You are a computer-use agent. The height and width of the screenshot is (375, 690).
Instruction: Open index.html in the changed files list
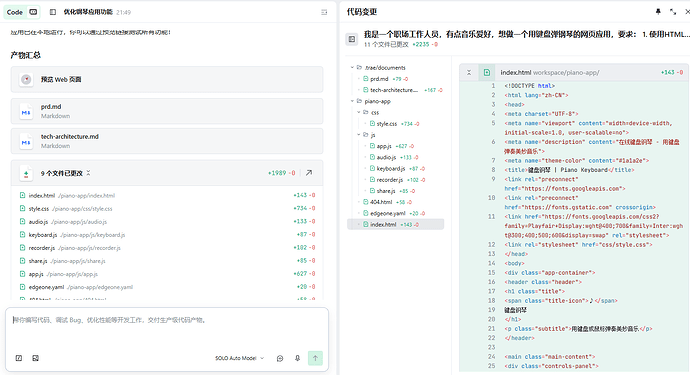(167, 195)
